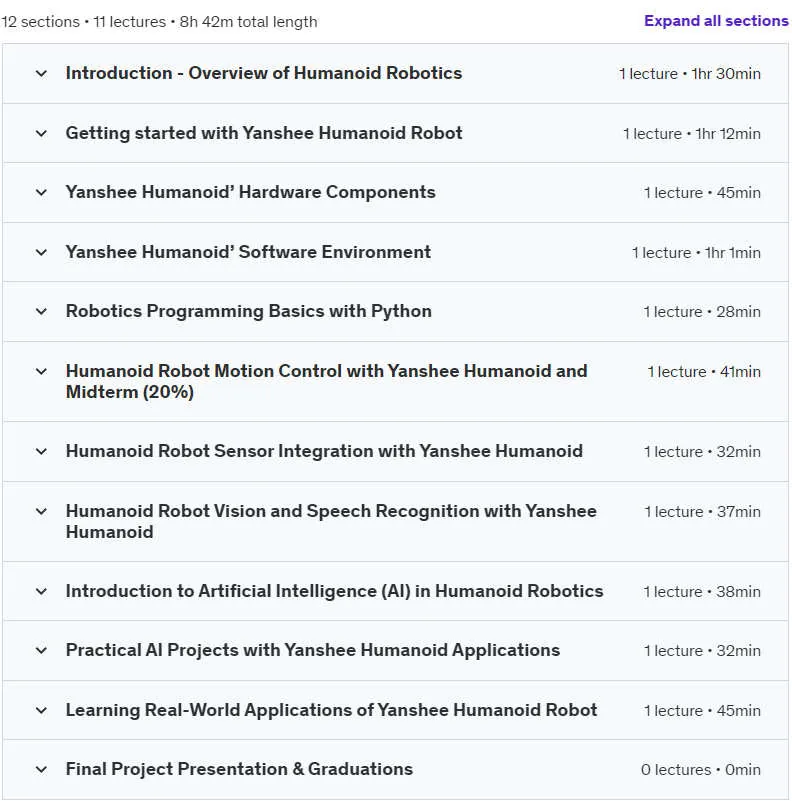Expand the Introduction - Overview of Humanoid Robotics chevron
792x801 pixels.
41,74
